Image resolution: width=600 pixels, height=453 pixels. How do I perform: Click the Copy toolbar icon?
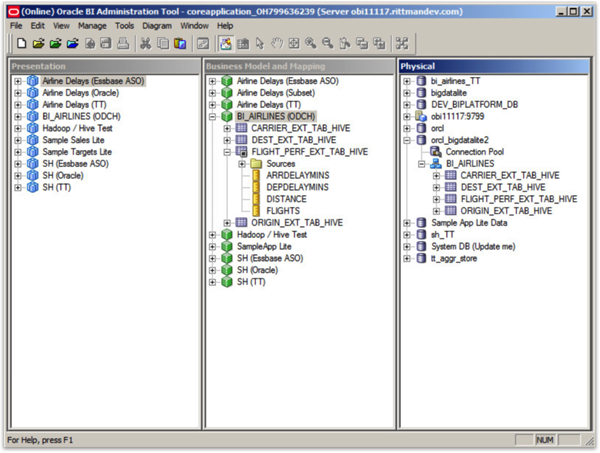pyautogui.click(x=163, y=44)
